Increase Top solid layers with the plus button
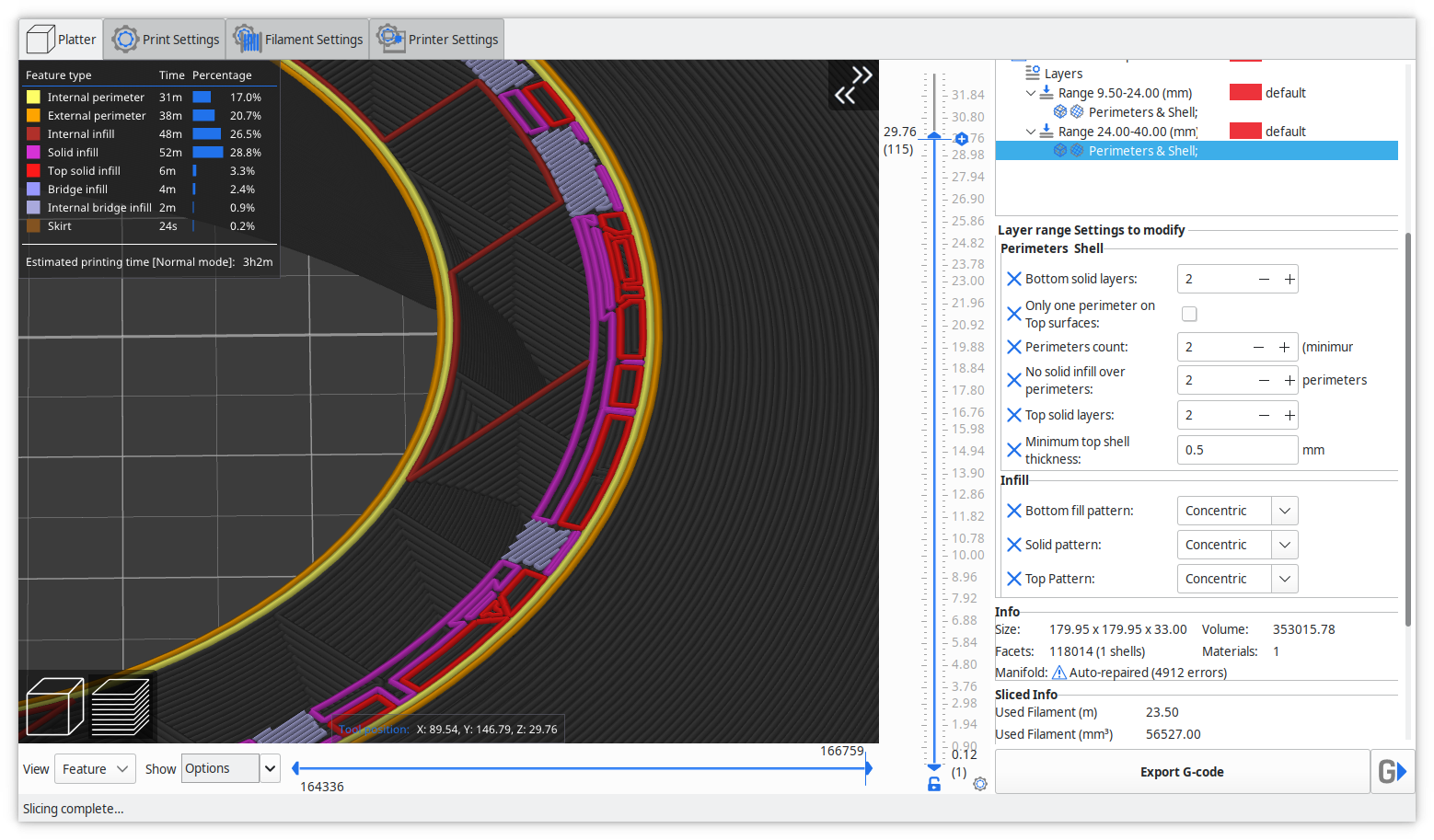 (x=1289, y=414)
